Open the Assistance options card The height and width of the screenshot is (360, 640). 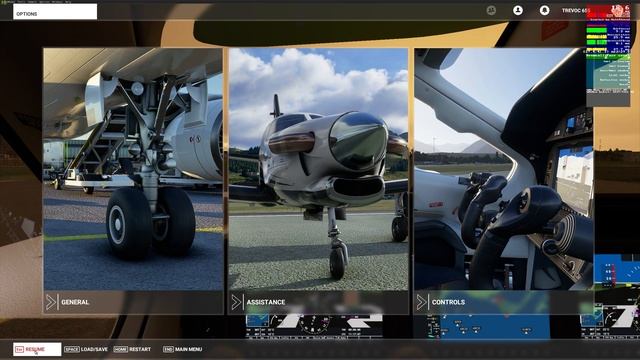[x=318, y=181]
